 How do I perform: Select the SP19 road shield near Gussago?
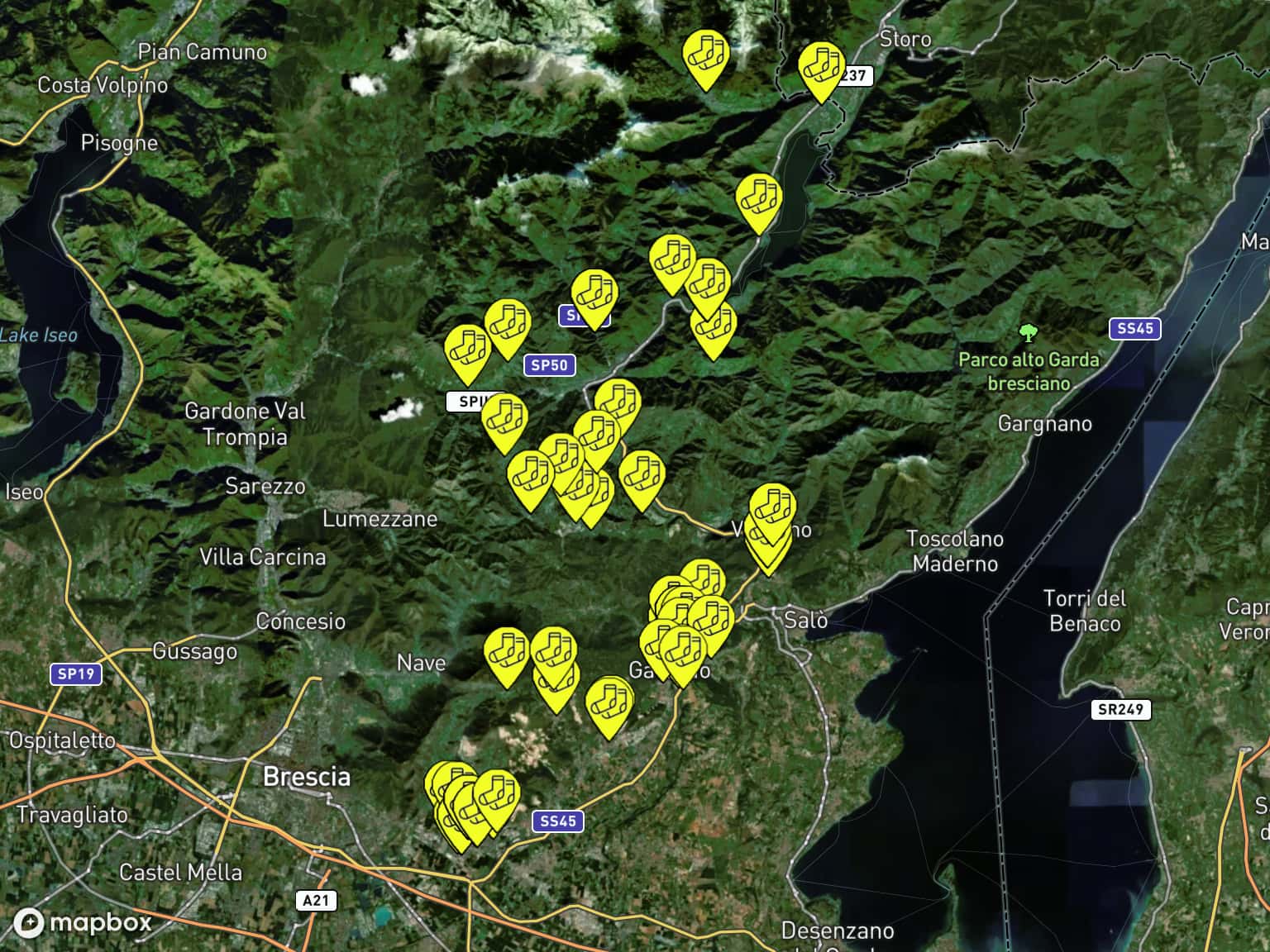coord(76,674)
